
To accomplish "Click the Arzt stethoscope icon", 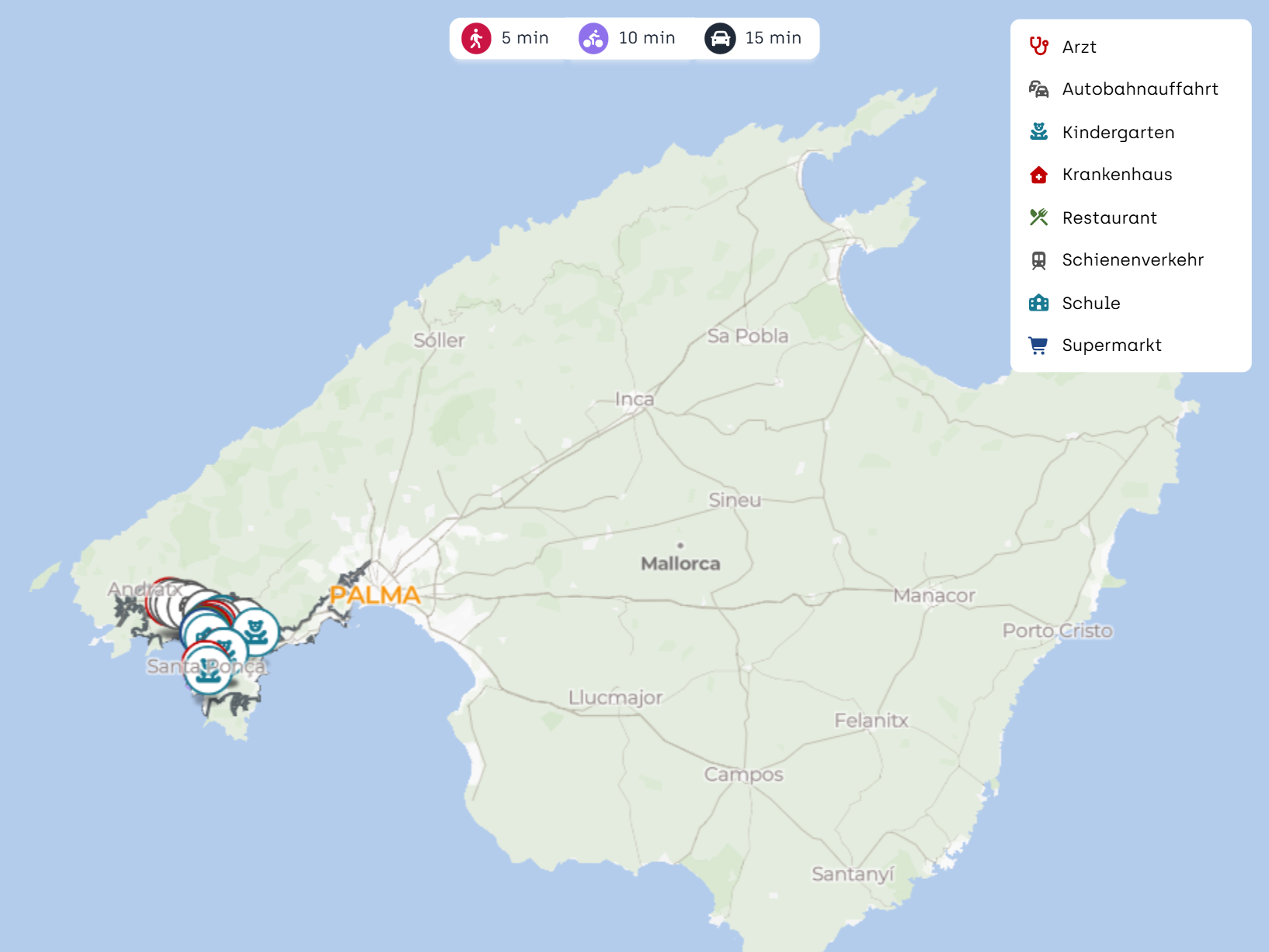I will pos(1038,47).
